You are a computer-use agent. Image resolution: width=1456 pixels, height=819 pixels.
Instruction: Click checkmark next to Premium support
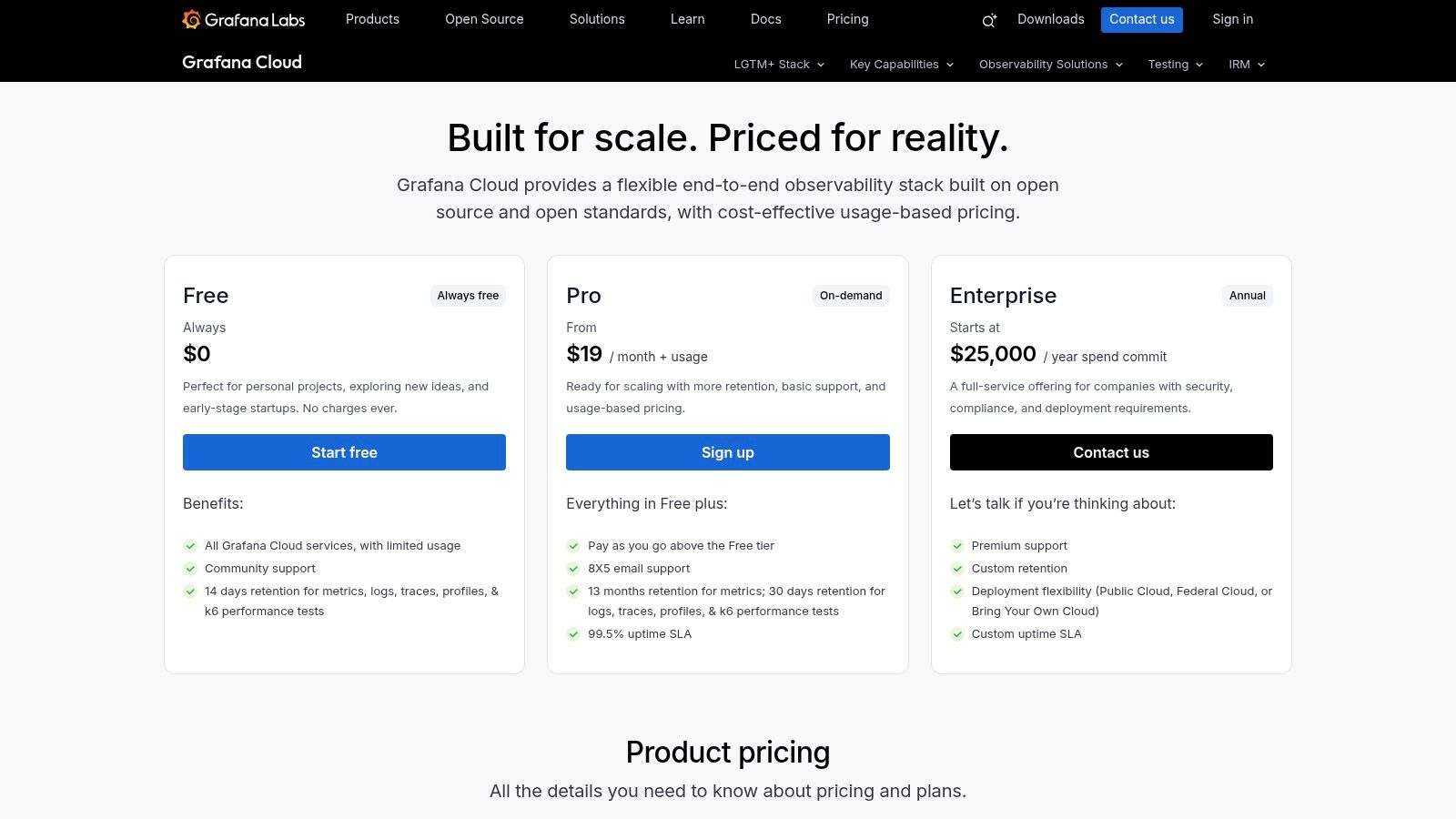pos(957,546)
